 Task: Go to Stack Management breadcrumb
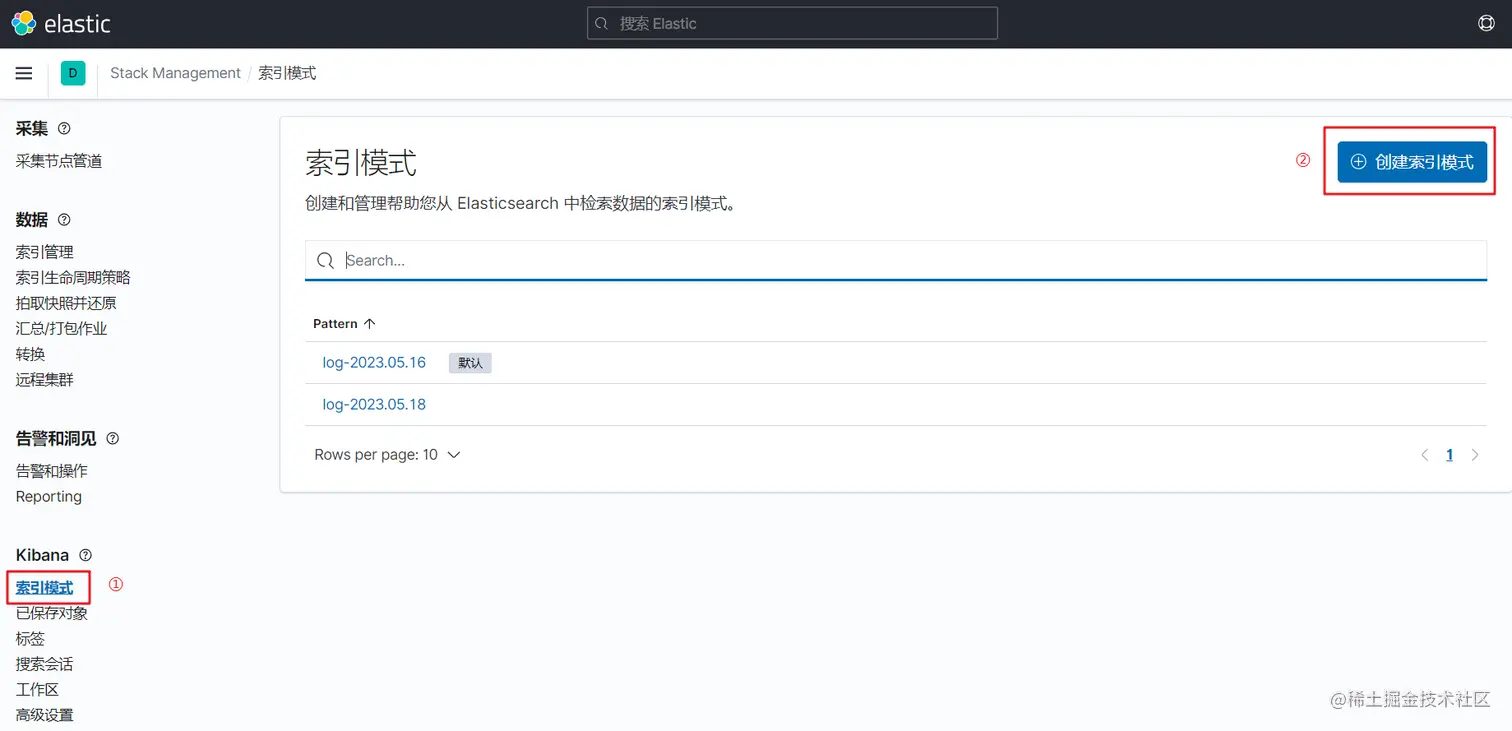pyautogui.click(x=175, y=73)
